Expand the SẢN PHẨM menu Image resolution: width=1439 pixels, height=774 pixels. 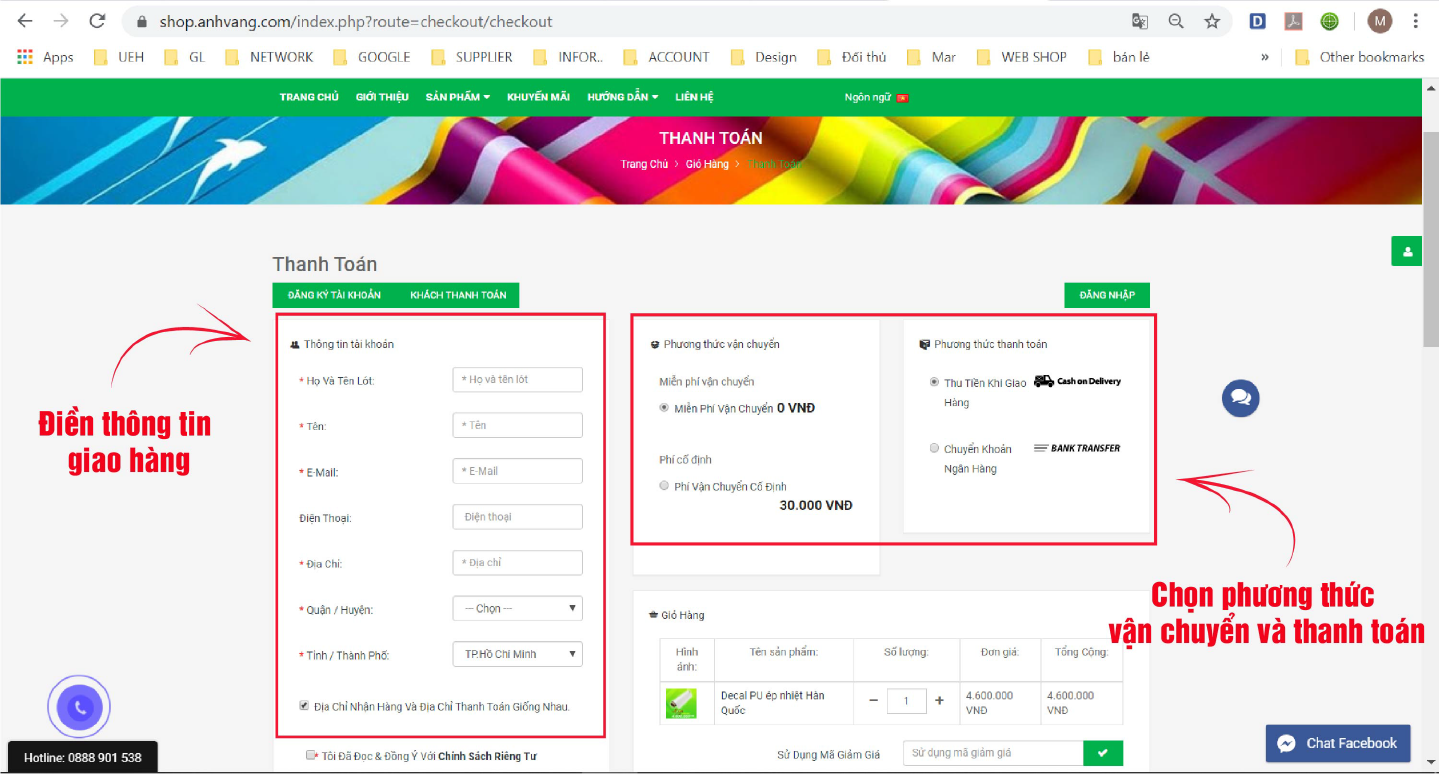point(457,97)
